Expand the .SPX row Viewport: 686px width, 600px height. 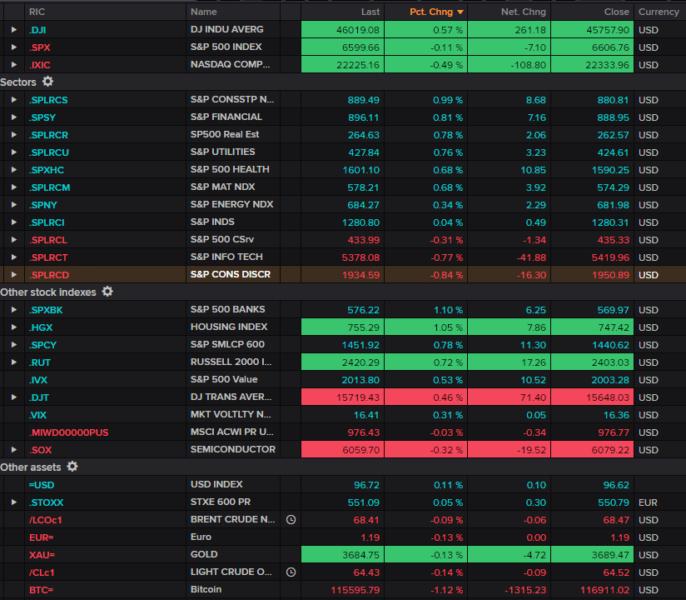(x=14, y=47)
